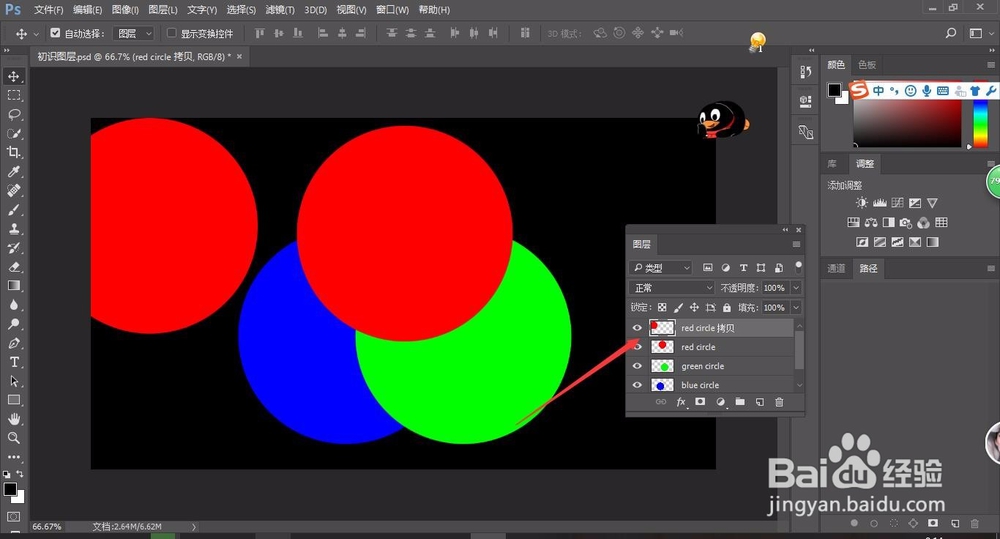The width and height of the screenshot is (1000, 539).
Task: Add a Gradient Map adjustment
Action: click(x=932, y=242)
